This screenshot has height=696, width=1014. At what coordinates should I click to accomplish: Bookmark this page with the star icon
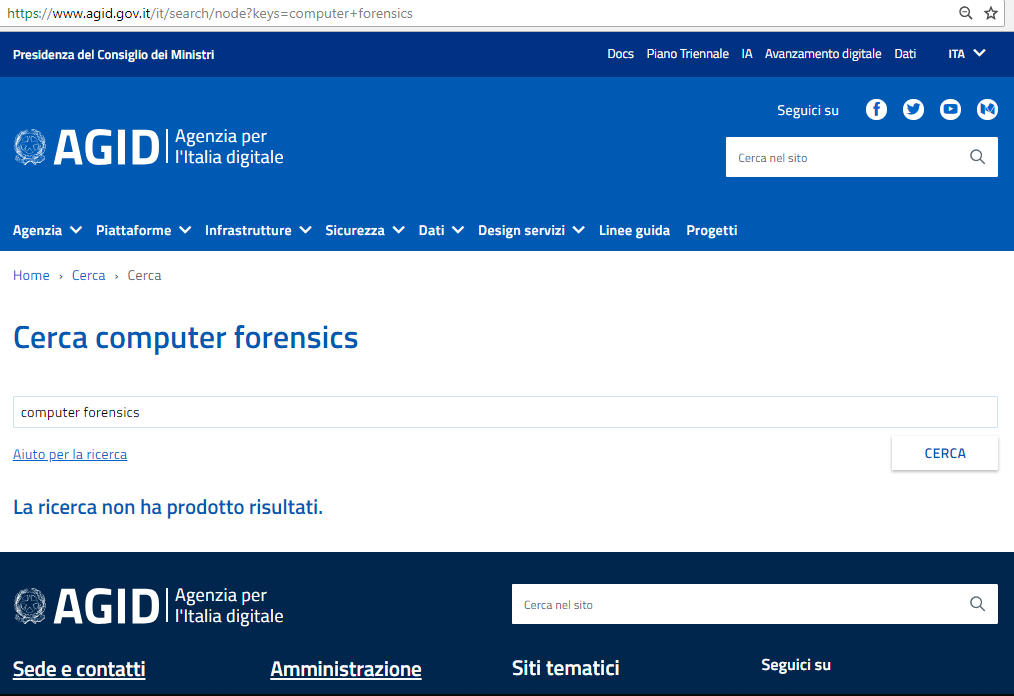pos(991,13)
